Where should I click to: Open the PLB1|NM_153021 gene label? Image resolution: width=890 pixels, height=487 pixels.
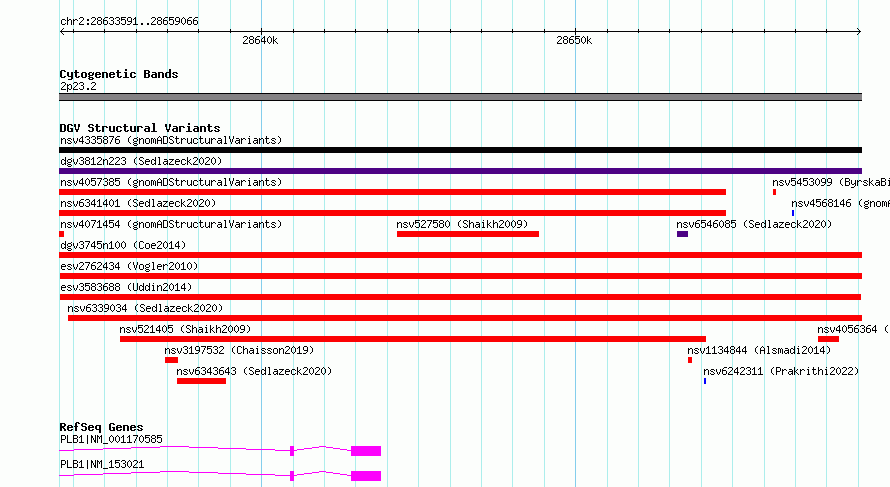click(102, 464)
